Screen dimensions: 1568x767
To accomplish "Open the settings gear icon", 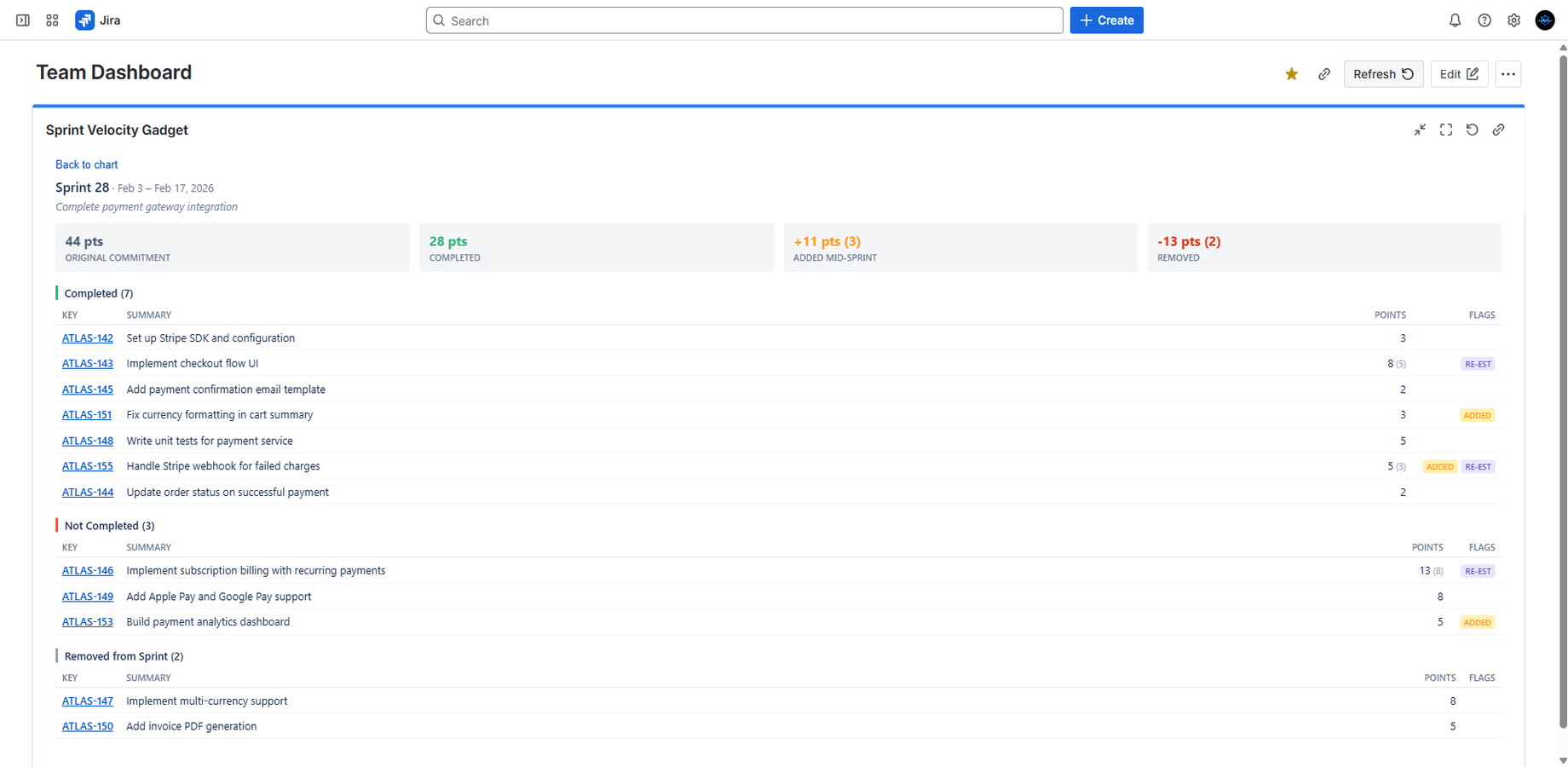I will (1513, 20).
